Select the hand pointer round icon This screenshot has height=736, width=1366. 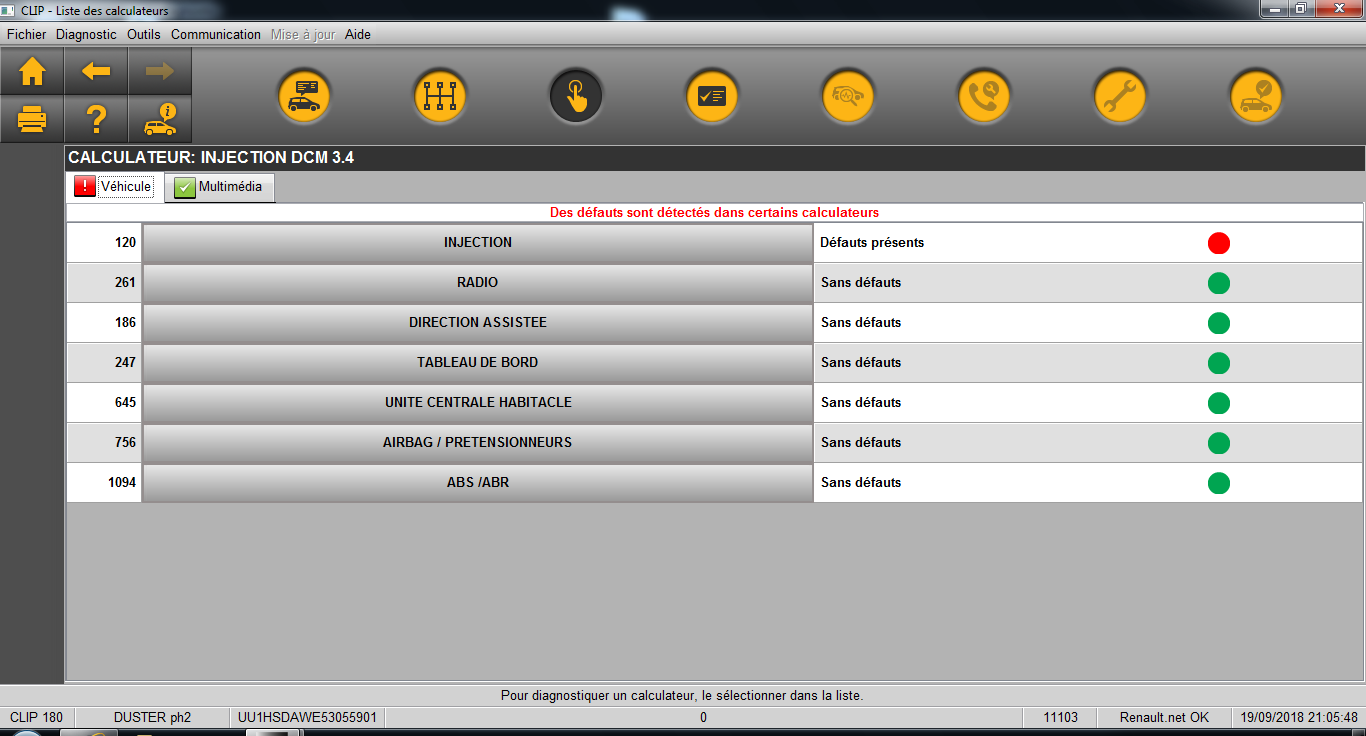coord(576,97)
